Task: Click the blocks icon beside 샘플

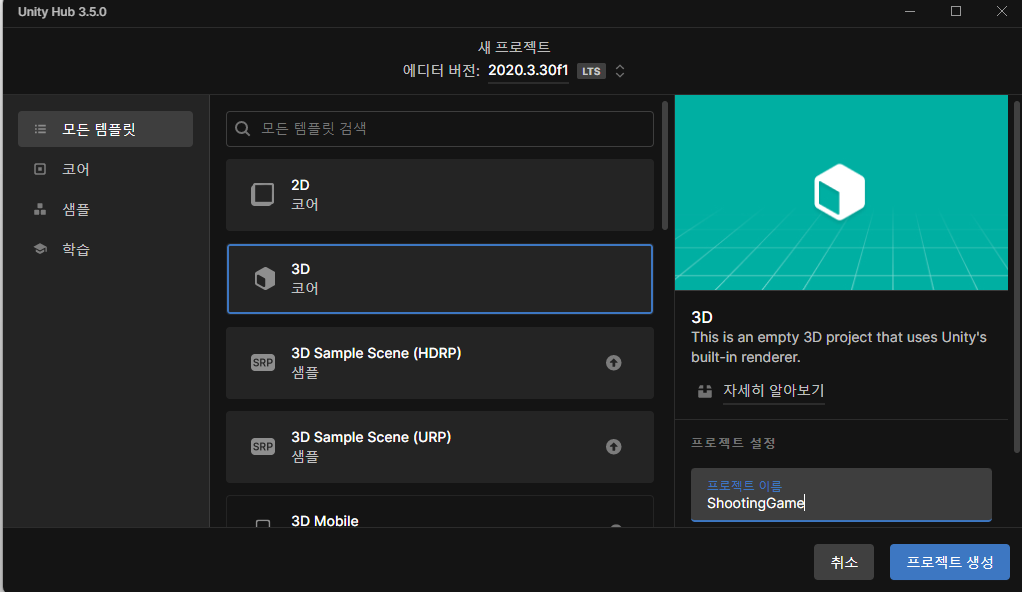Action: [x=40, y=209]
